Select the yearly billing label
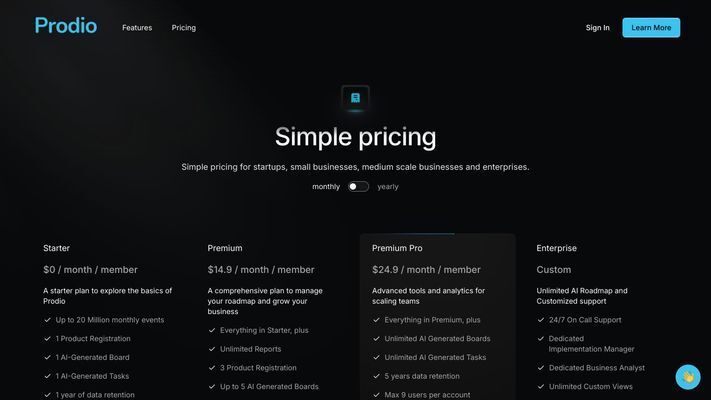 pos(388,186)
